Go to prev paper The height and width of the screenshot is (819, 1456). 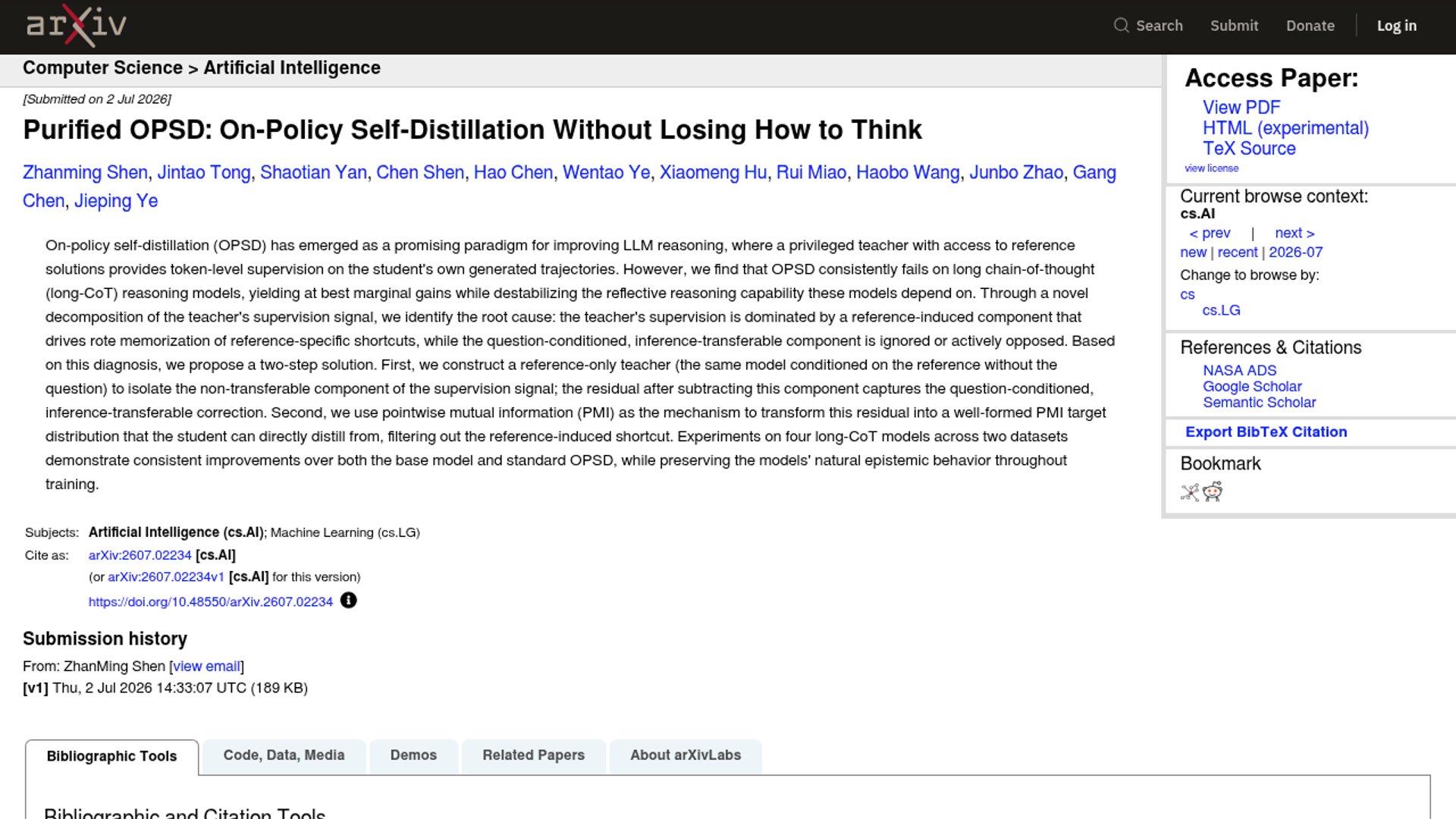(x=1210, y=234)
